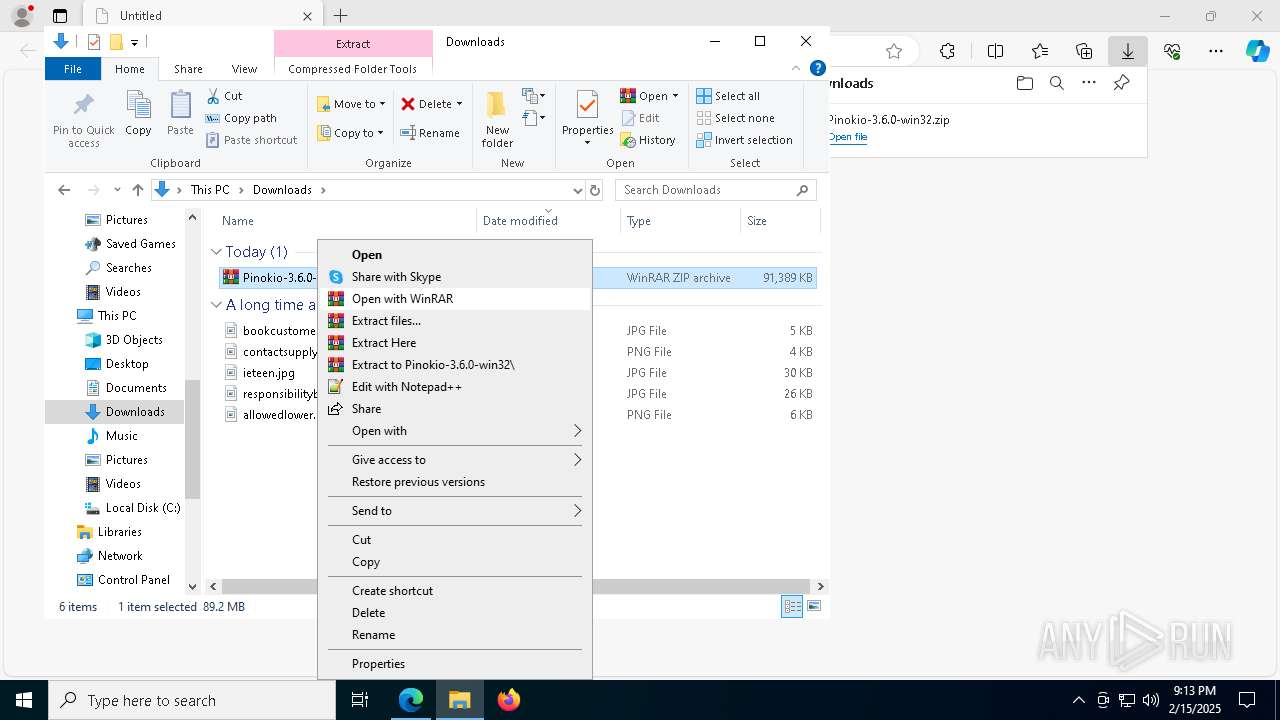Choose Edit with Notepad++
The width and height of the screenshot is (1280, 720).
(x=455, y=387)
